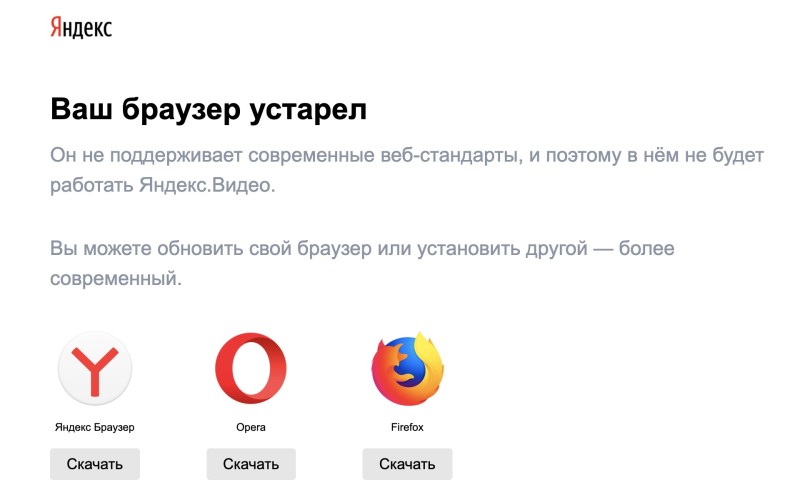The height and width of the screenshot is (500, 800).
Task: Click the word "работать" before Яндекс.Видео
Action: point(91,186)
